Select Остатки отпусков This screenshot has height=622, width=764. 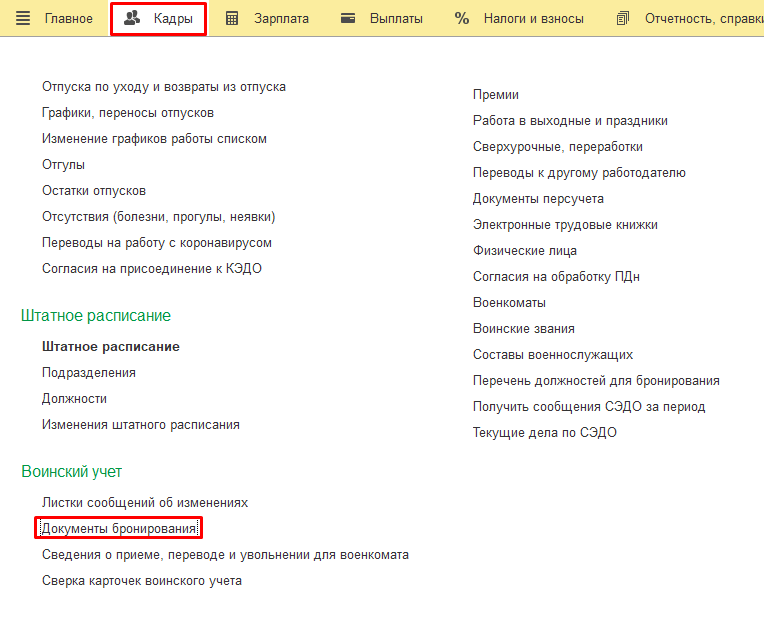(x=94, y=191)
